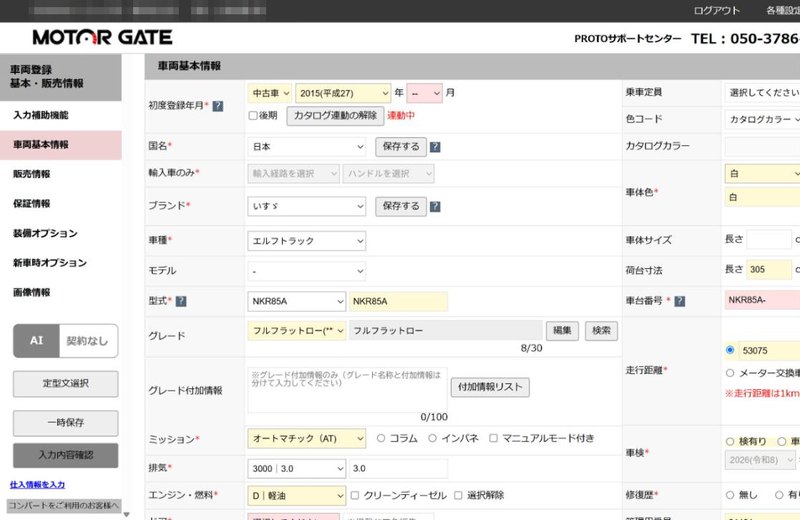Click カタログ連動の解除 button
This screenshot has height=520, width=800.
[x=335, y=116]
